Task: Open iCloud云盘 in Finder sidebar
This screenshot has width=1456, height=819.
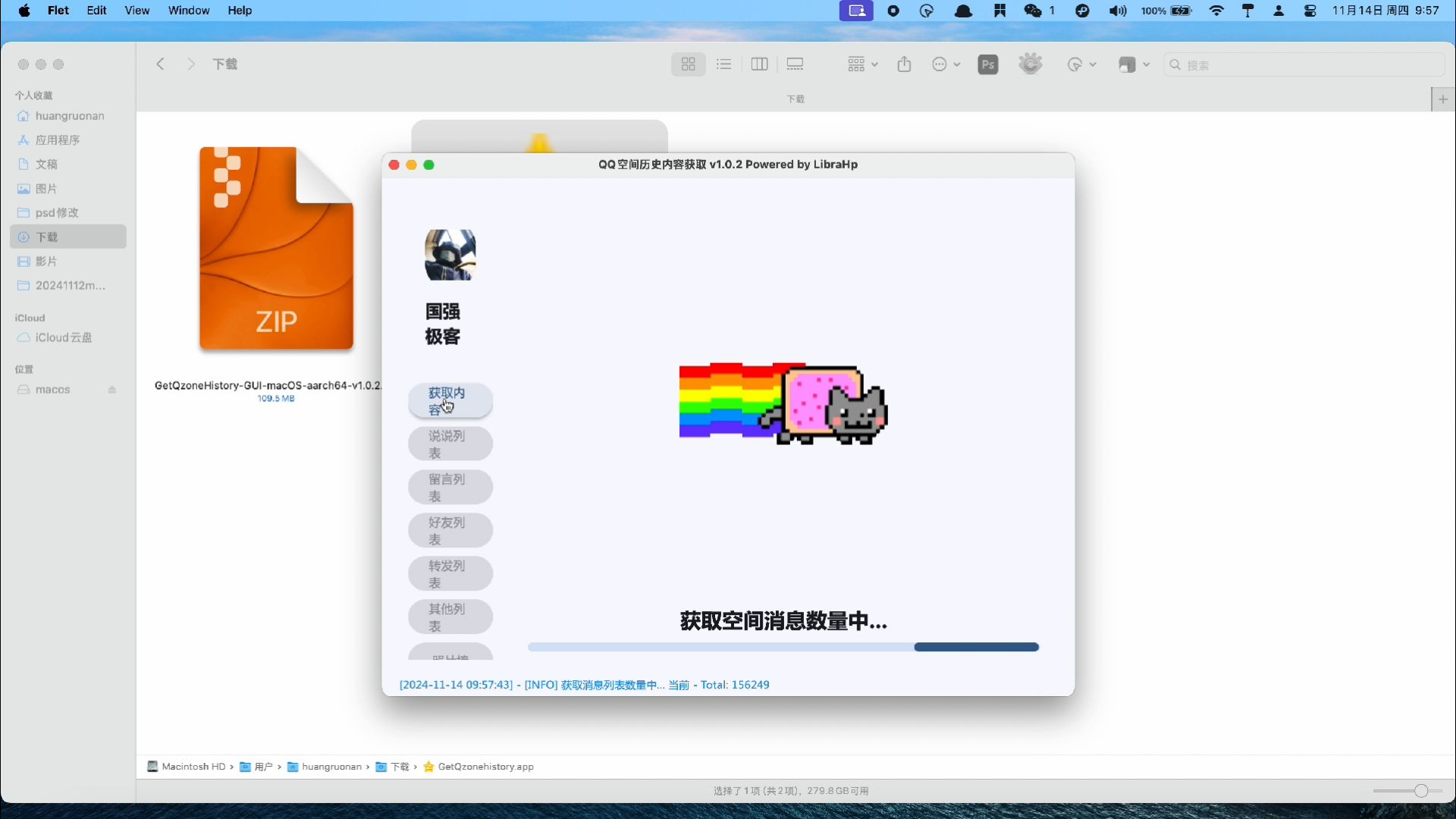Action: 68,337
